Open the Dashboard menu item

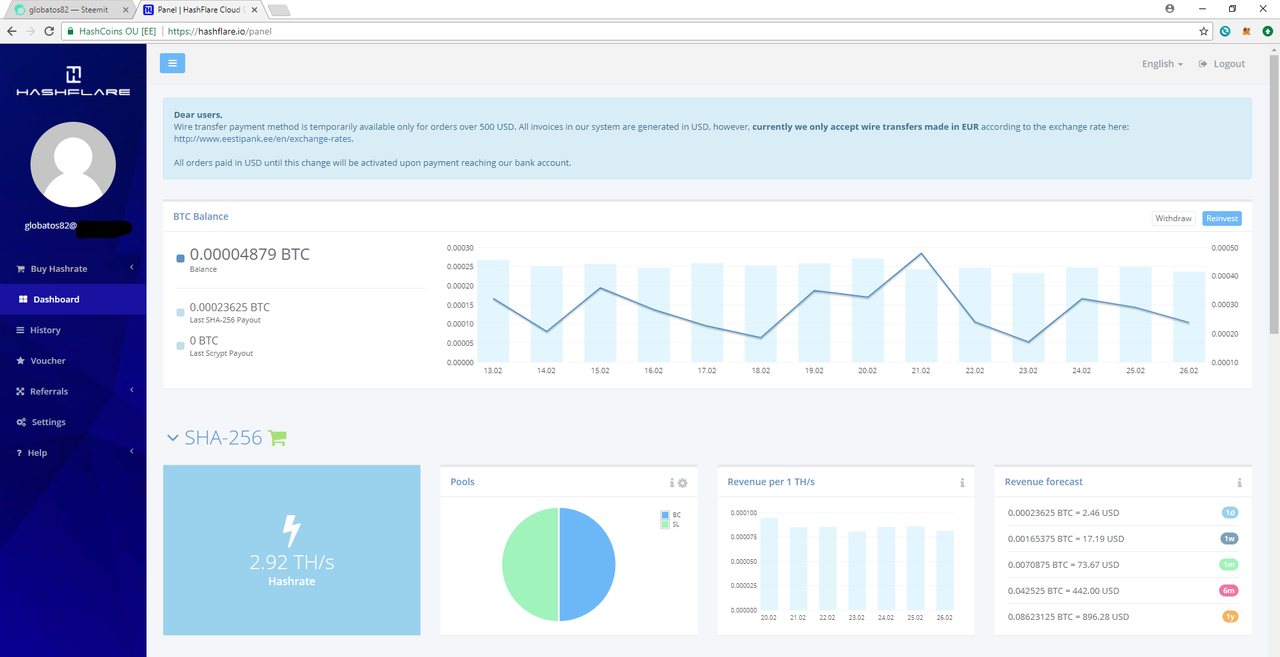click(73, 299)
